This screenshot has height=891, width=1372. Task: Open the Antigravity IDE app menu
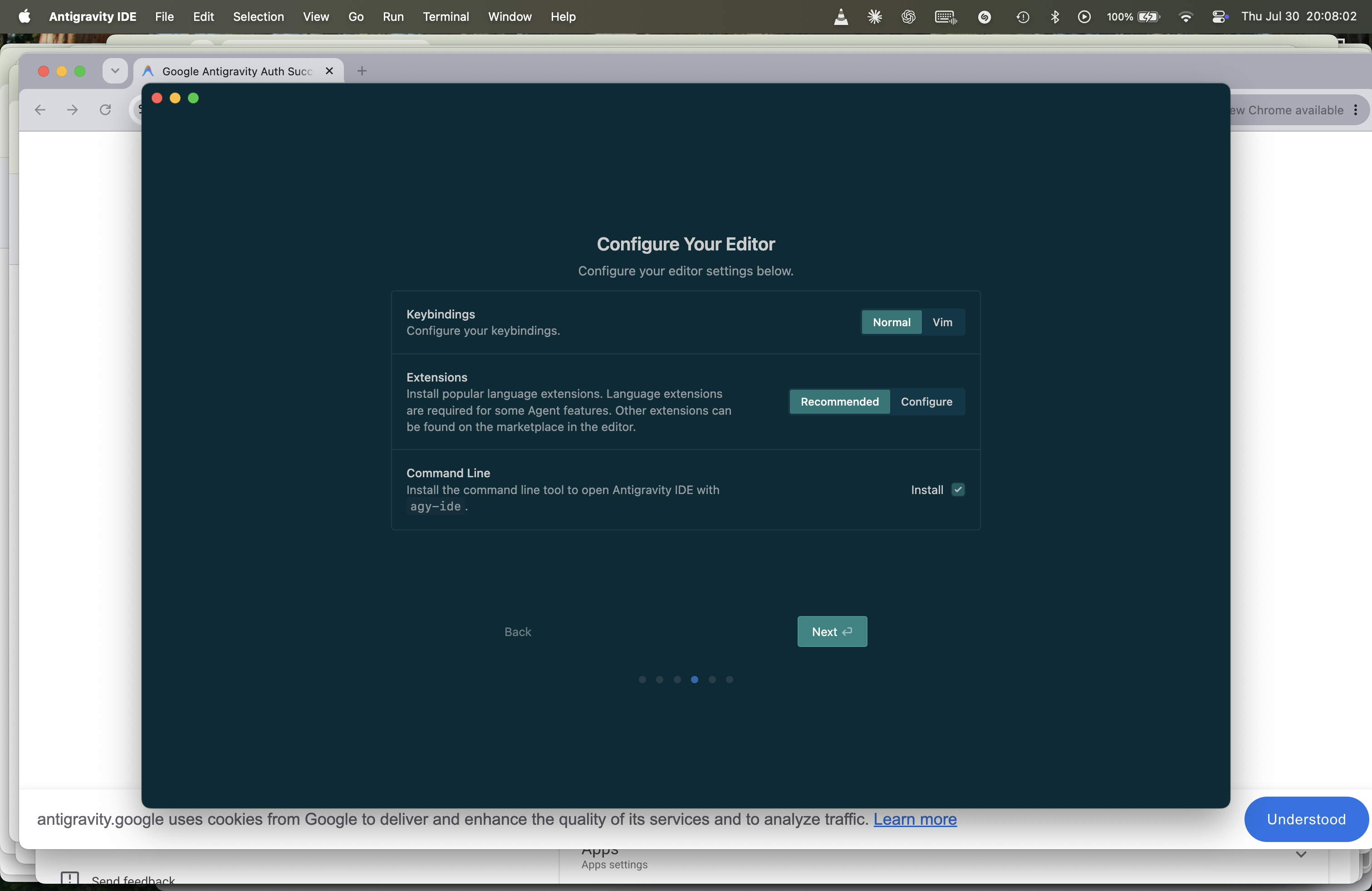coord(92,17)
